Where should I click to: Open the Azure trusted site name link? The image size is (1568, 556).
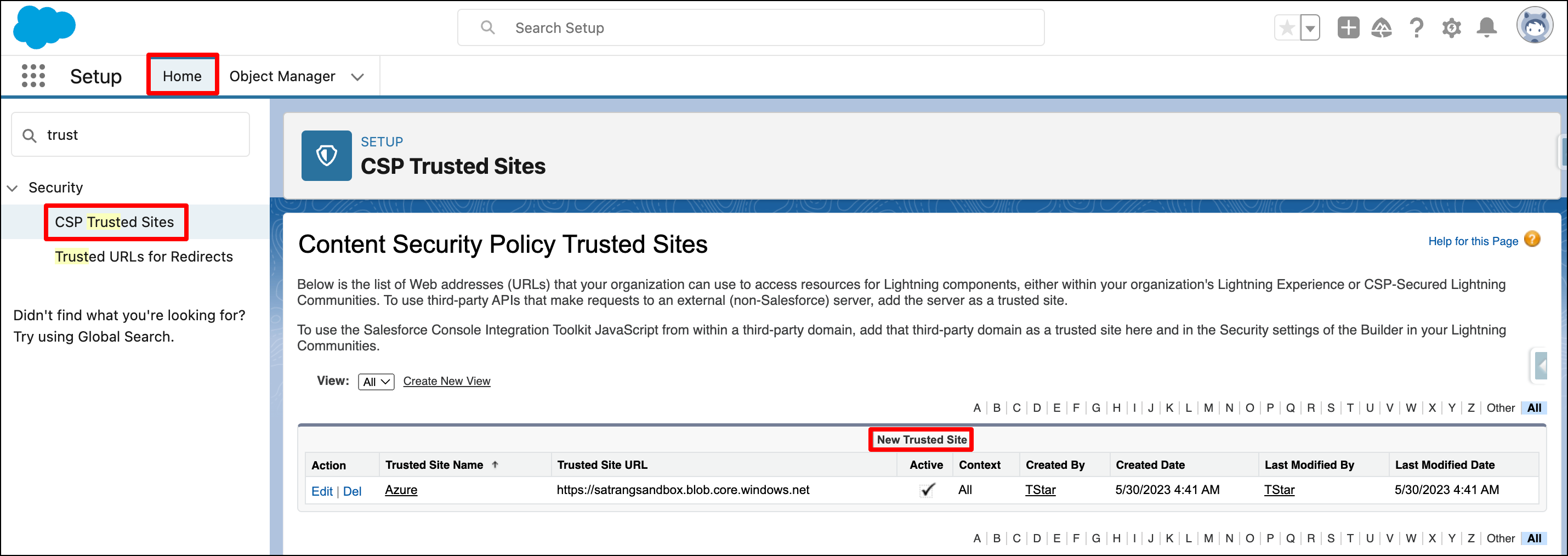pos(401,490)
